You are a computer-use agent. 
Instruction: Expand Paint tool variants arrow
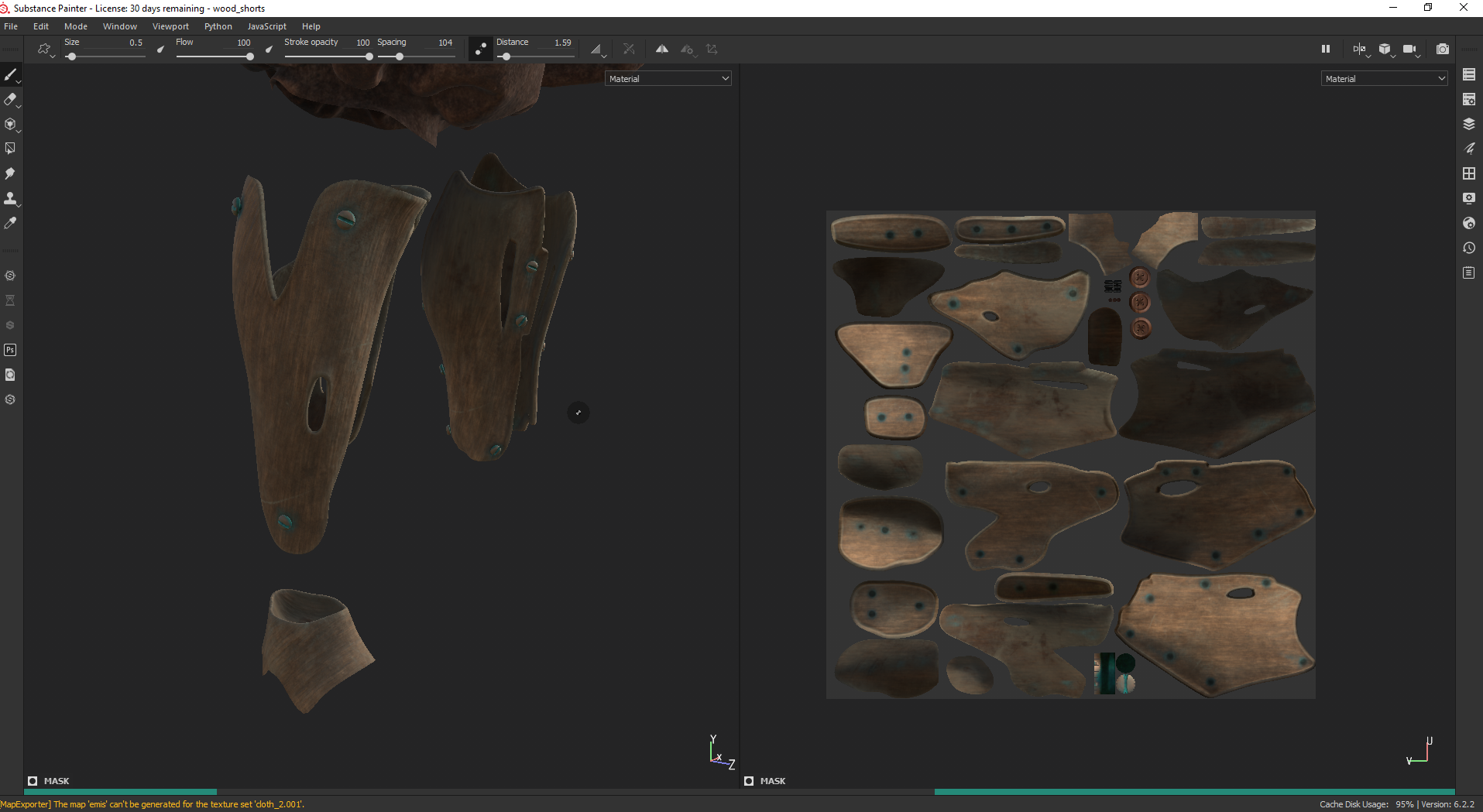pyautogui.click(x=19, y=82)
